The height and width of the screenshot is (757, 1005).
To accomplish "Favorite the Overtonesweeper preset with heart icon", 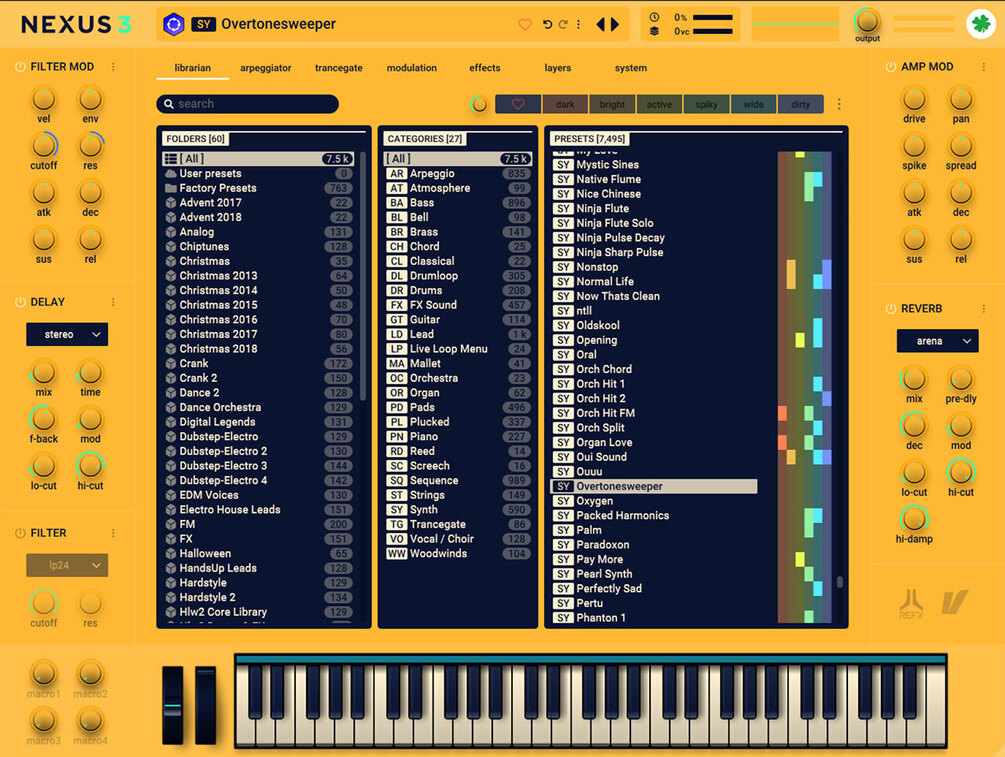I will point(524,24).
